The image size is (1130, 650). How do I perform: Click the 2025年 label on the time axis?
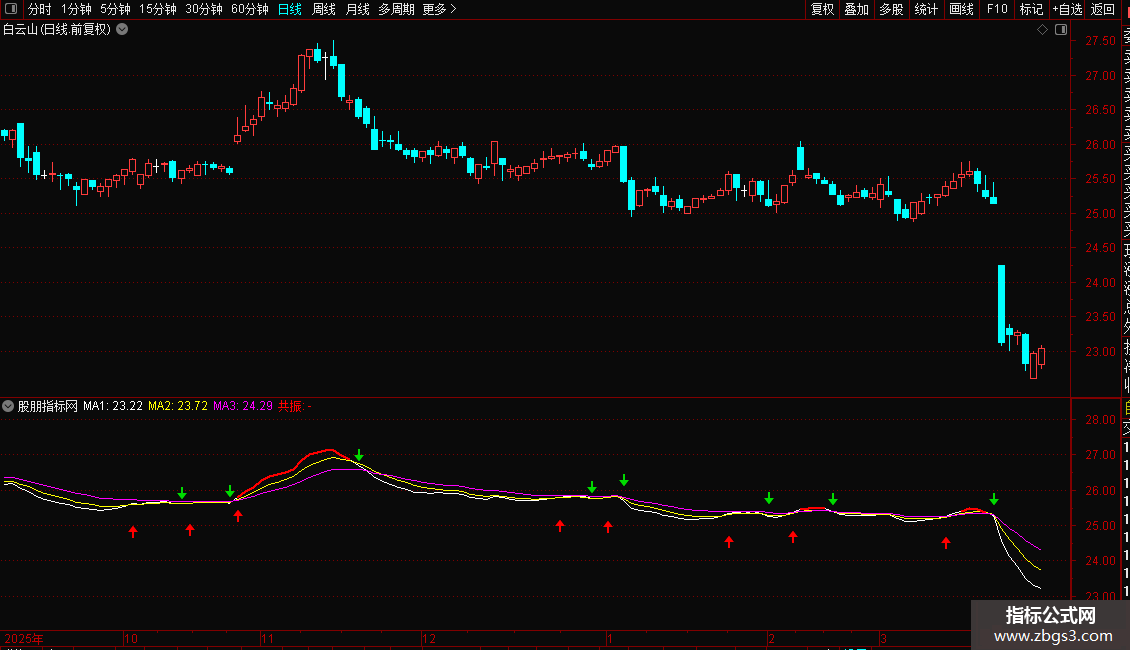coord(24,638)
